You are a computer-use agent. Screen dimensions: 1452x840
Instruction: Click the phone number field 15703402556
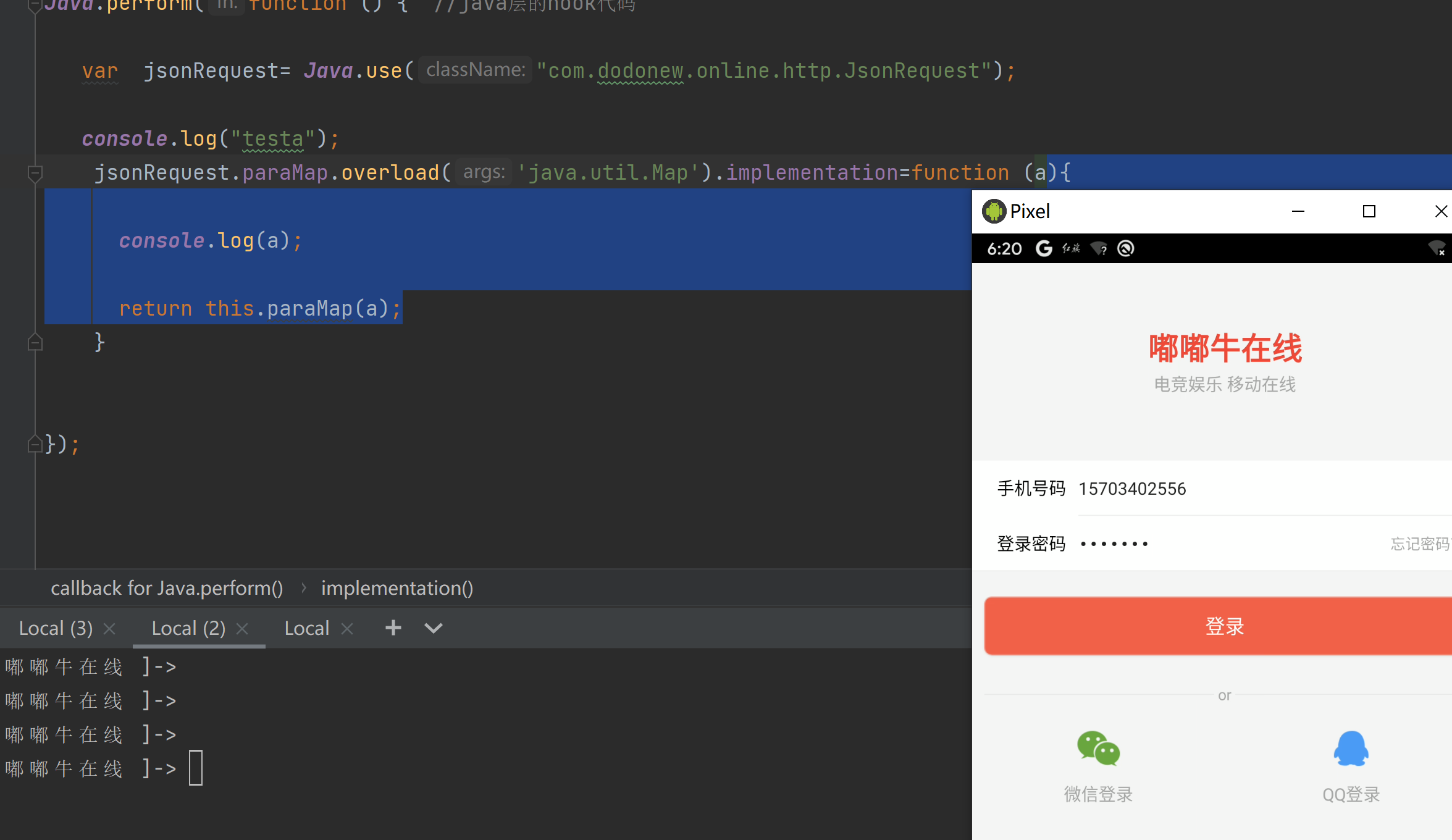tap(1265, 489)
